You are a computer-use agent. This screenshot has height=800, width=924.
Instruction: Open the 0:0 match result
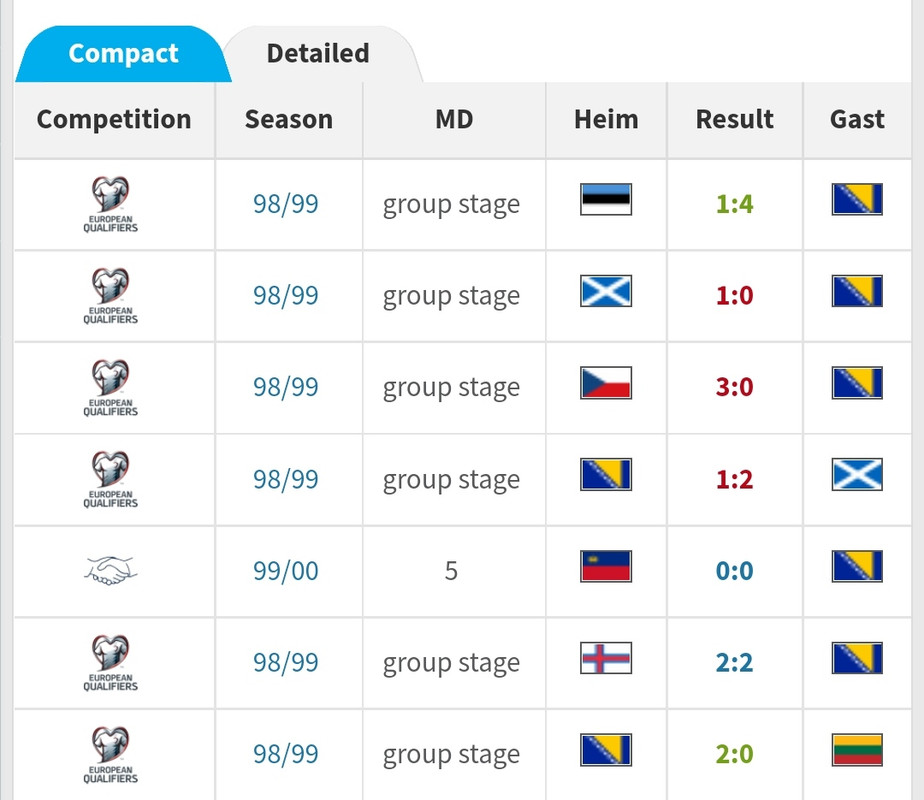[x=735, y=572]
